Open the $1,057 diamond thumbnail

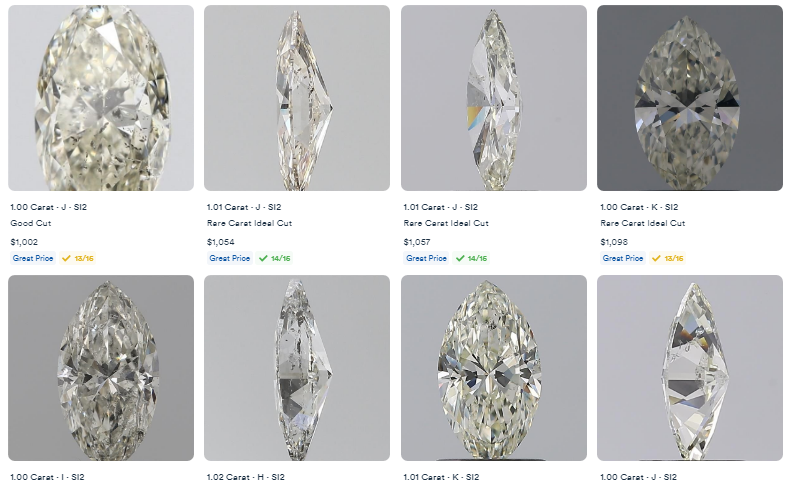[x=493, y=98]
